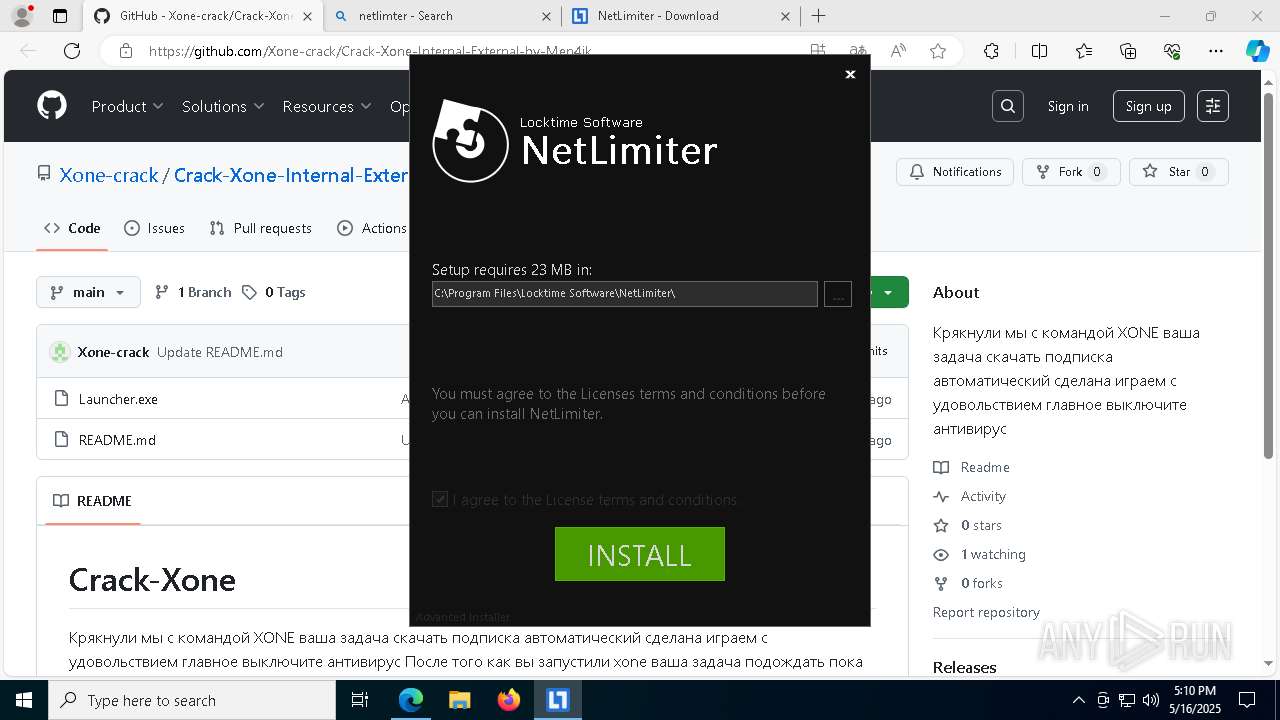Jump to Readme in About sidebar

click(x=971, y=467)
